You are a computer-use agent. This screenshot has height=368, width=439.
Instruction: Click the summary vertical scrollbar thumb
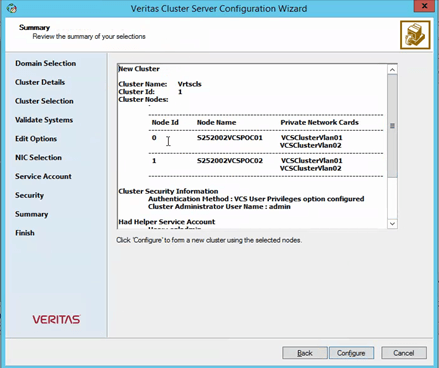tap(392, 126)
